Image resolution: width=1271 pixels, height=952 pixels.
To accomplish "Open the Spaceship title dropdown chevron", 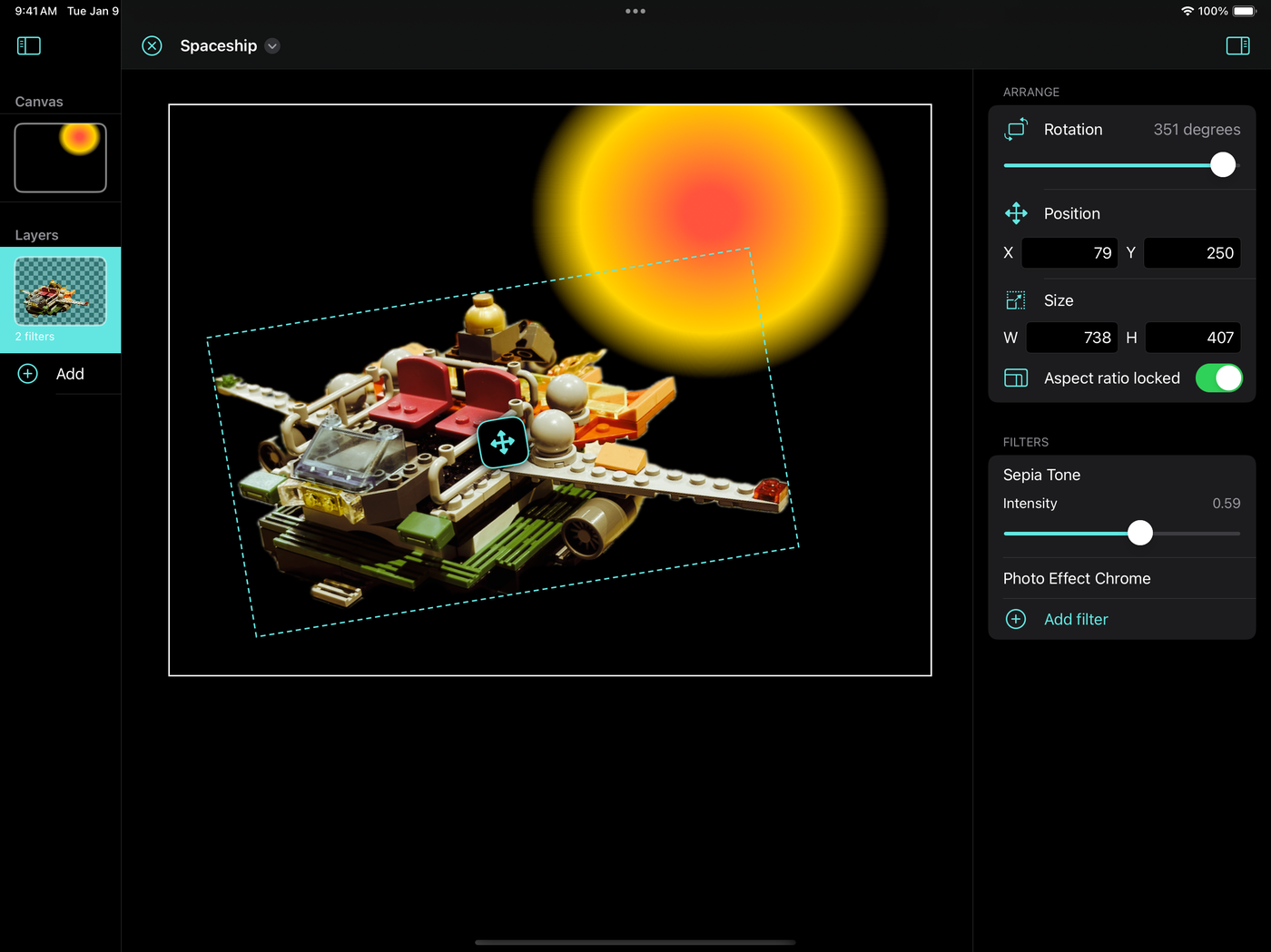I will click(272, 46).
